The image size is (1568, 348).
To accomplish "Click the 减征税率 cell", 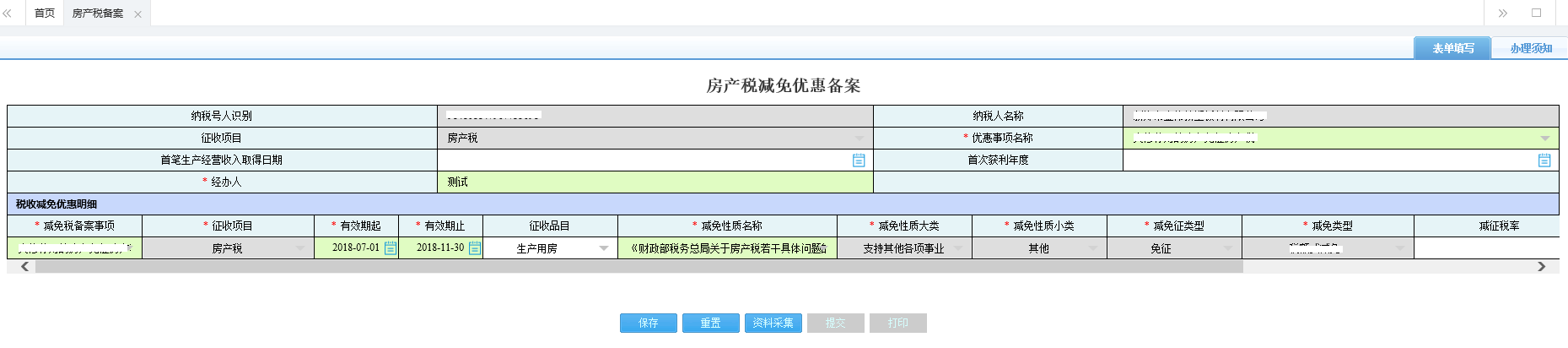I will click(1486, 248).
